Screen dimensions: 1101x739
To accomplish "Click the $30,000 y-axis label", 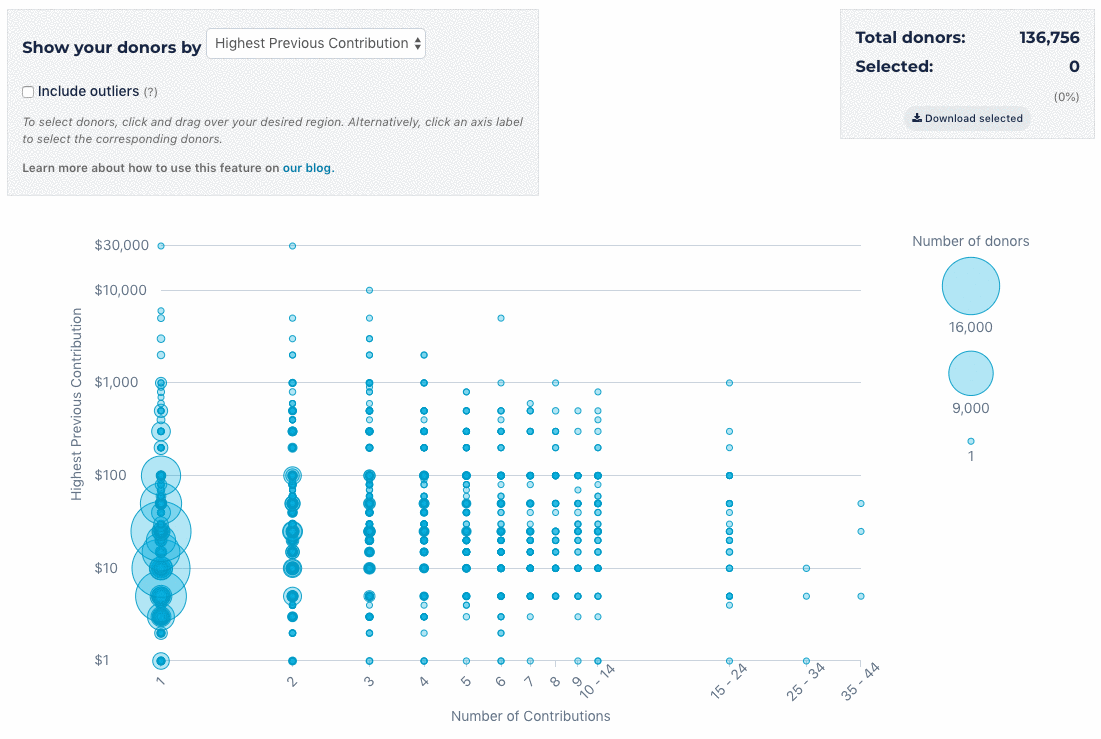I will 121,245.
